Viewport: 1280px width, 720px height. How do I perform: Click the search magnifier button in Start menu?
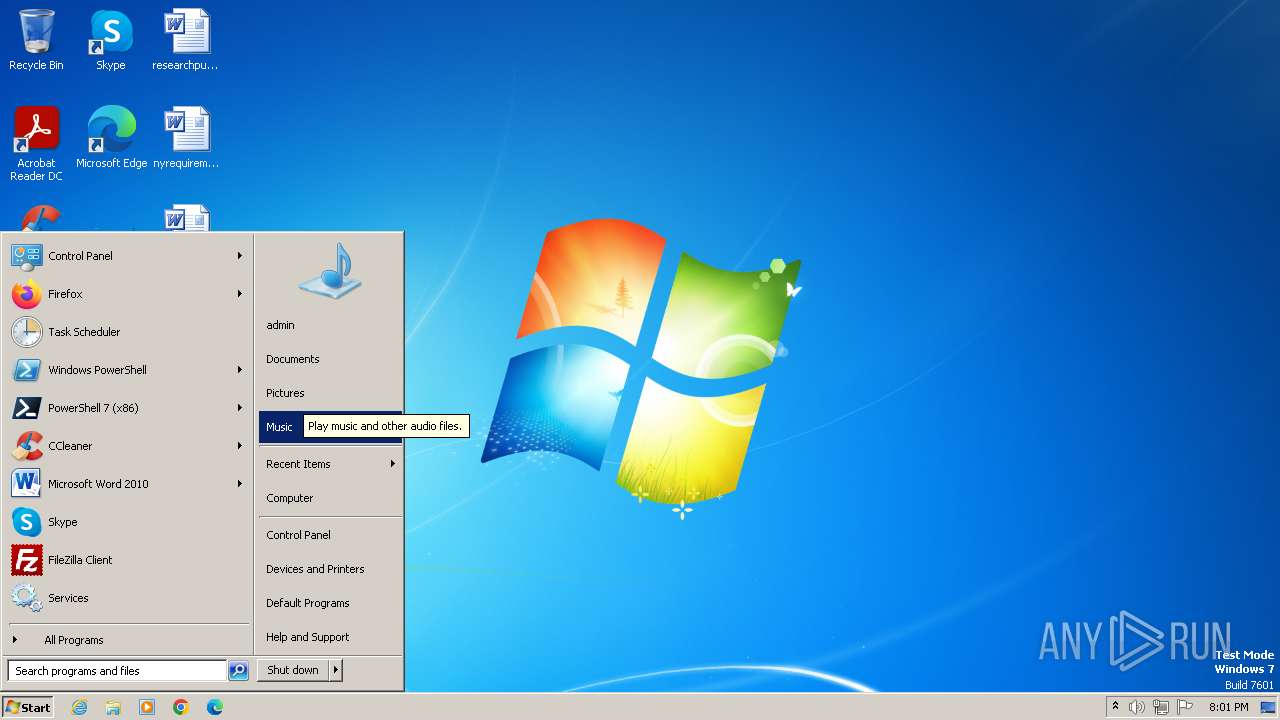[238, 671]
